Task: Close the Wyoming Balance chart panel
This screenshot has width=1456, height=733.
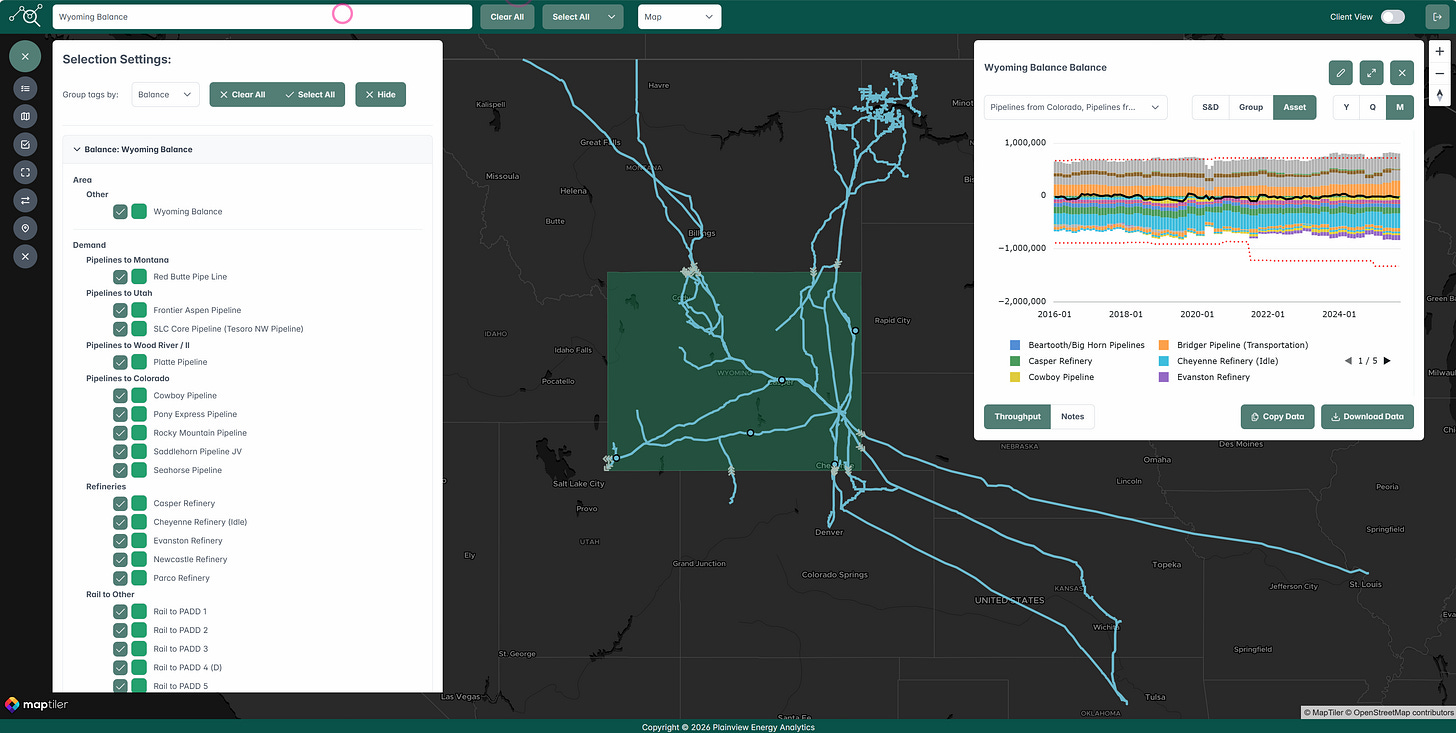Action: point(1402,72)
